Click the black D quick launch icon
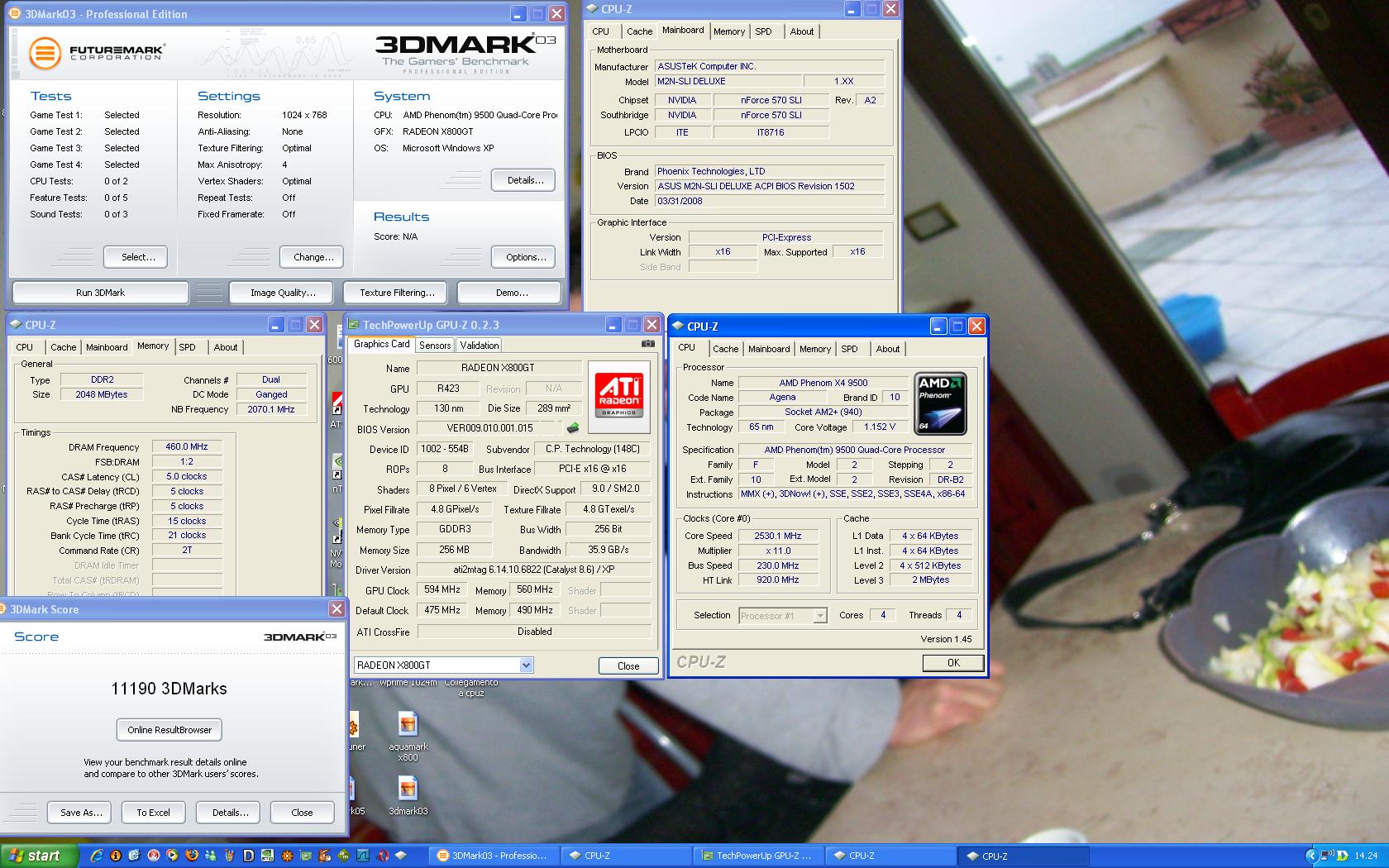Image resolution: width=1389 pixels, height=868 pixels. 248,856
